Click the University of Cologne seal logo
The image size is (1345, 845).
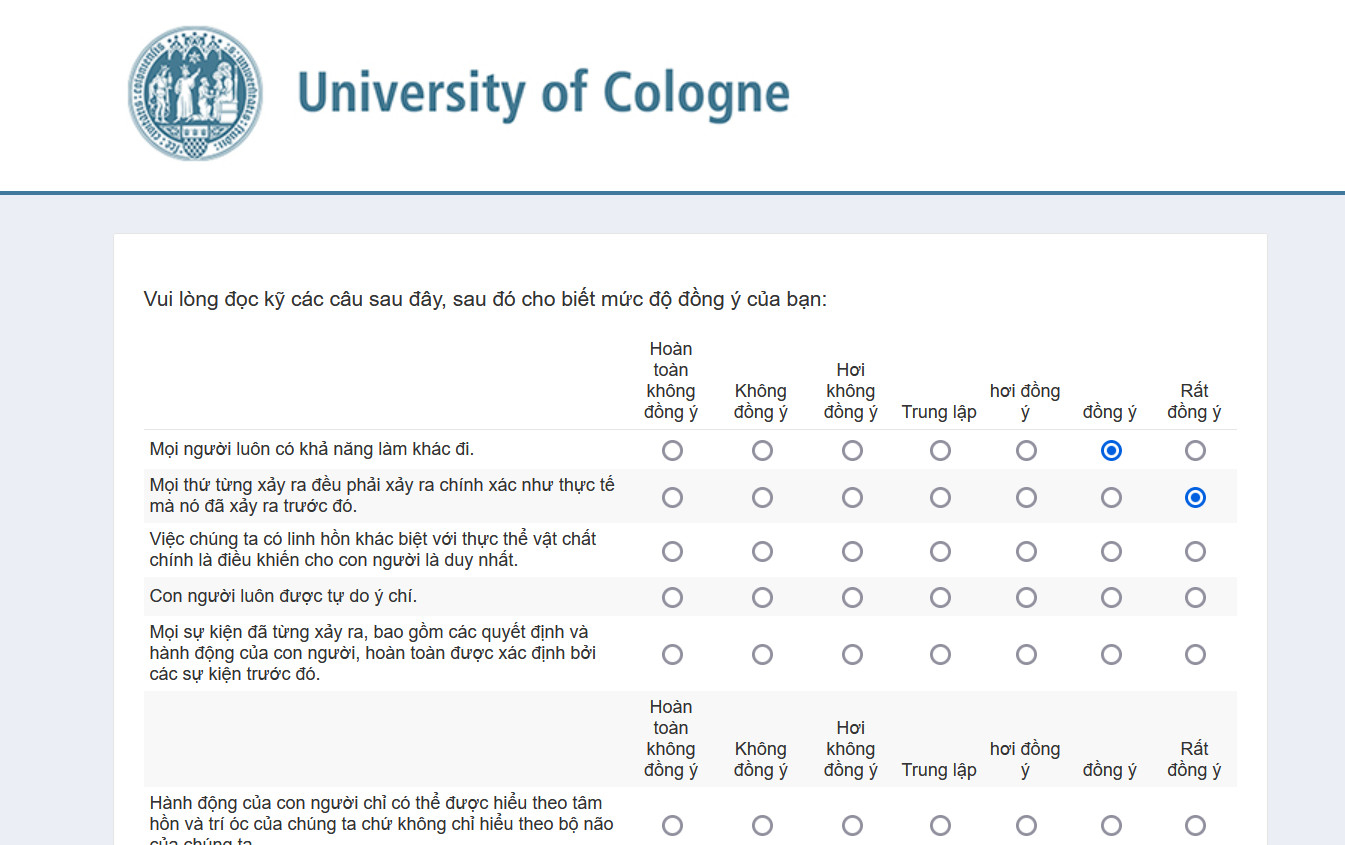[196, 93]
